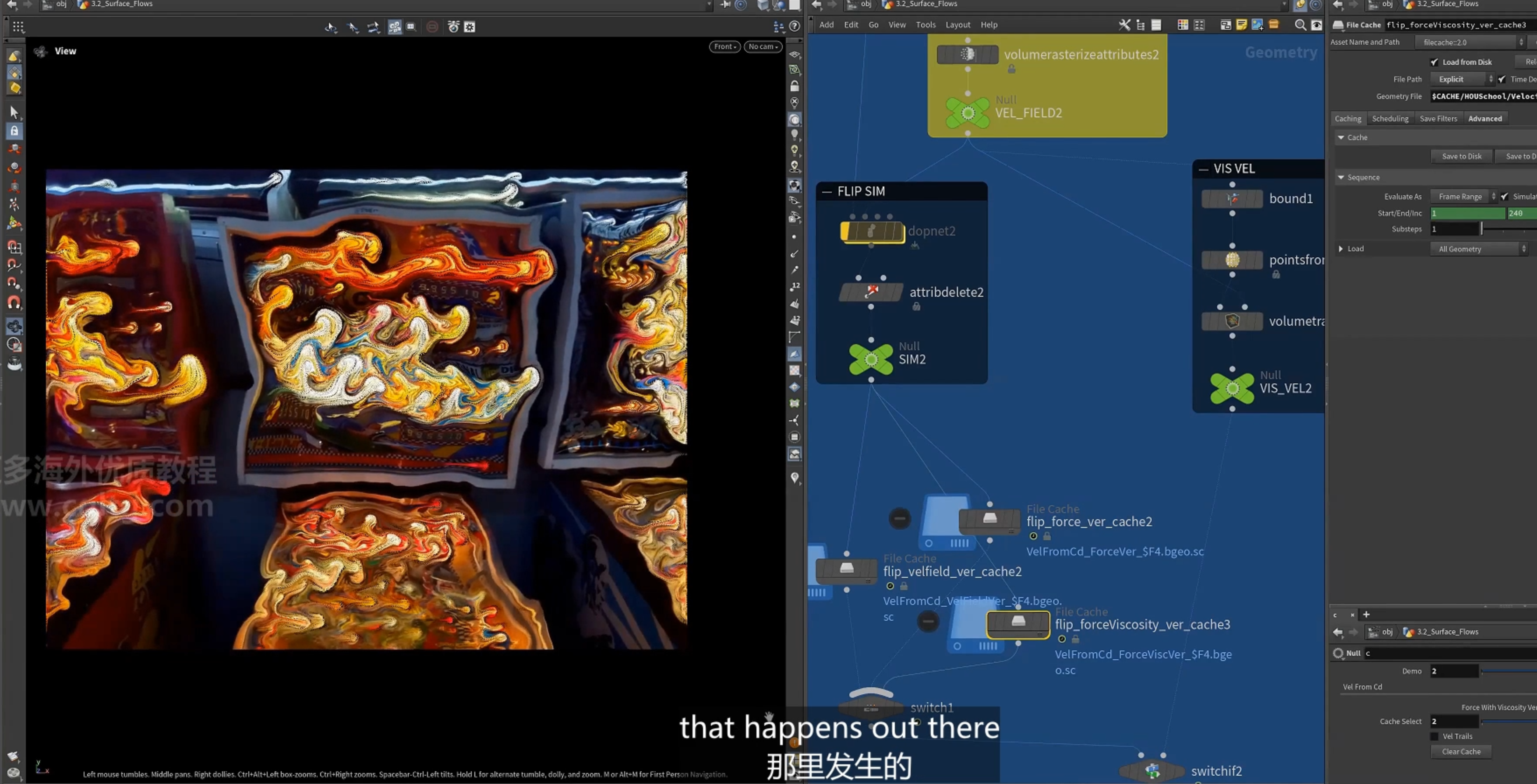Click the VEL_FIELD2 null node icon

click(x=967, y=113)
